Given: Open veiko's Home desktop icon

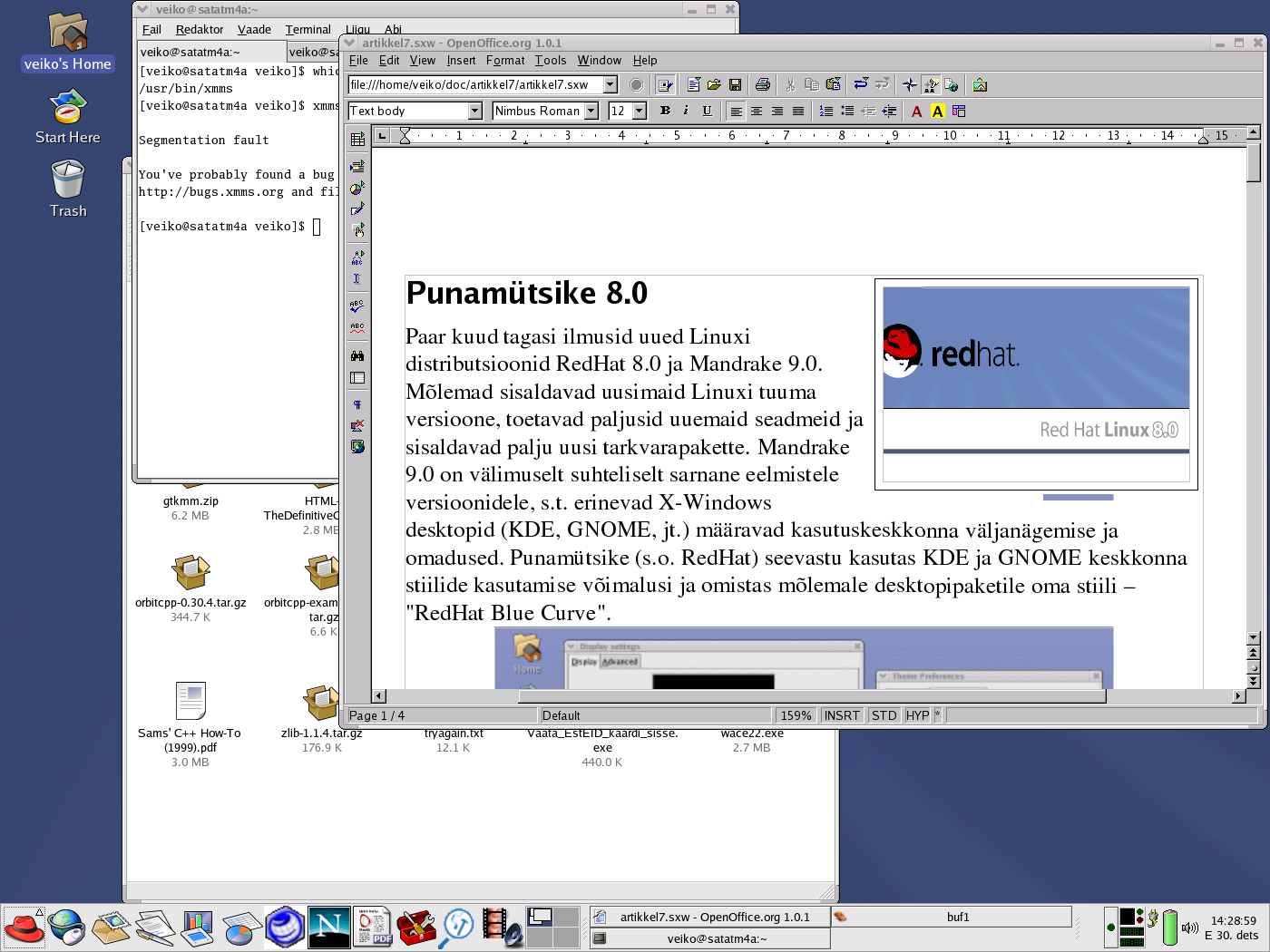Looking at the screenshot, I should [x=68, y=43].
